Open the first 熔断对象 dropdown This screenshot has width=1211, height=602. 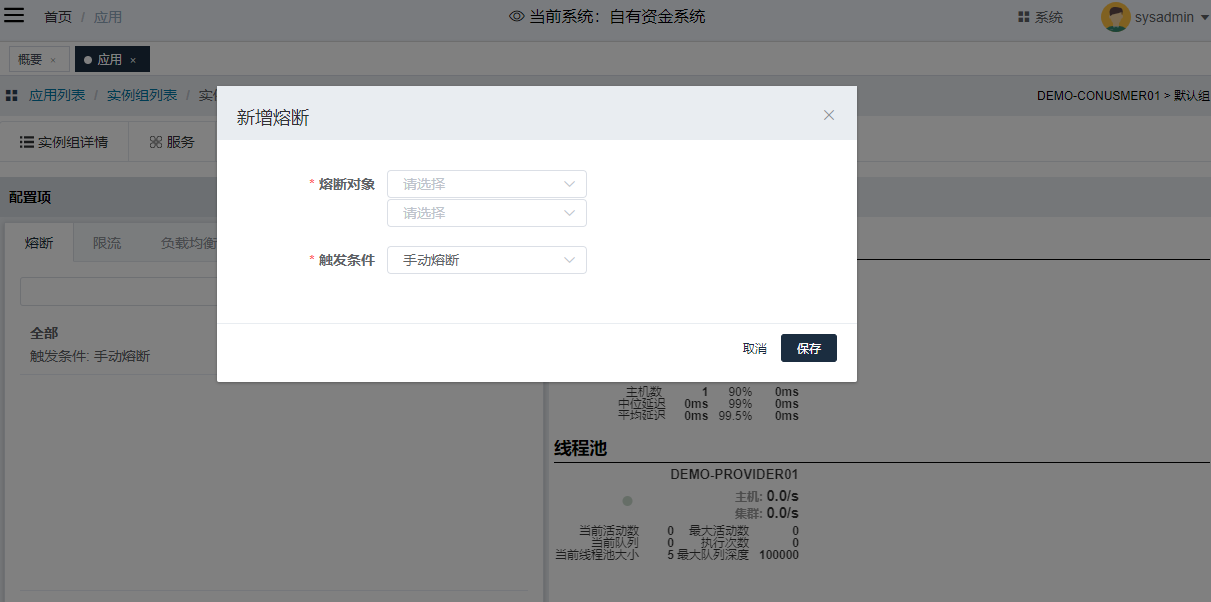click(x=486, y=184)
